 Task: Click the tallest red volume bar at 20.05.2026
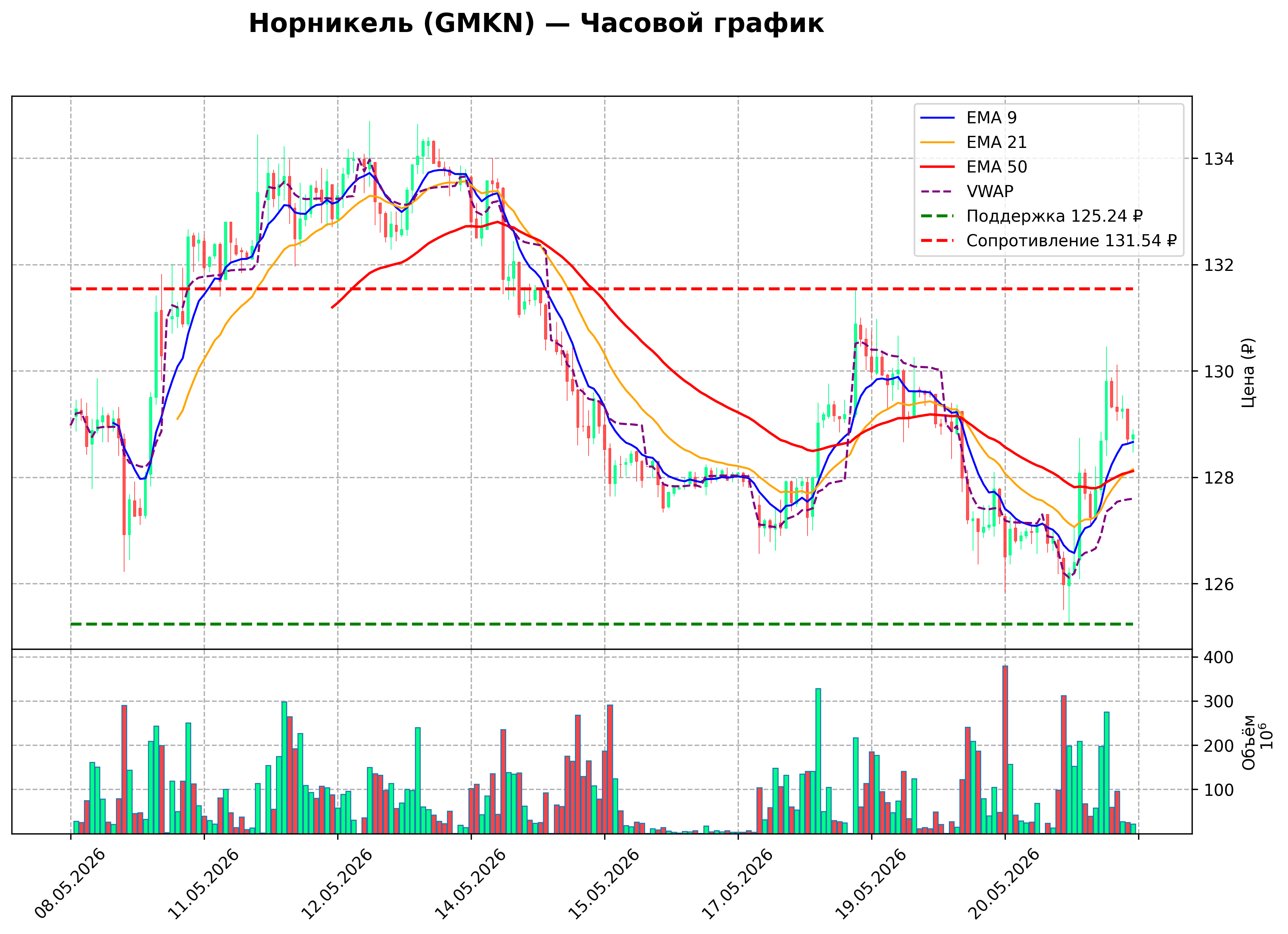[1005, 749]
